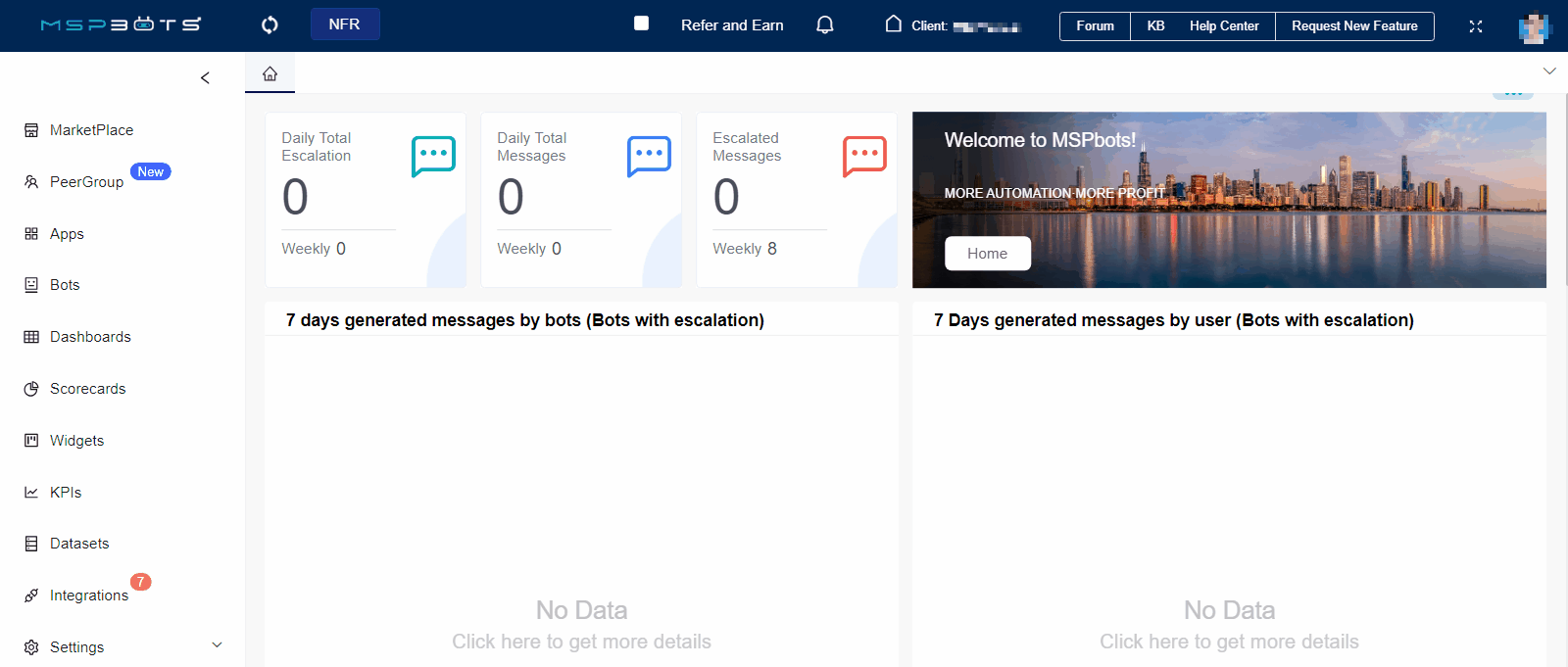The width and height of the screenshot is (1568, 667).
Task: Click the Integrations plug icon
Action: tap(31, 596)
